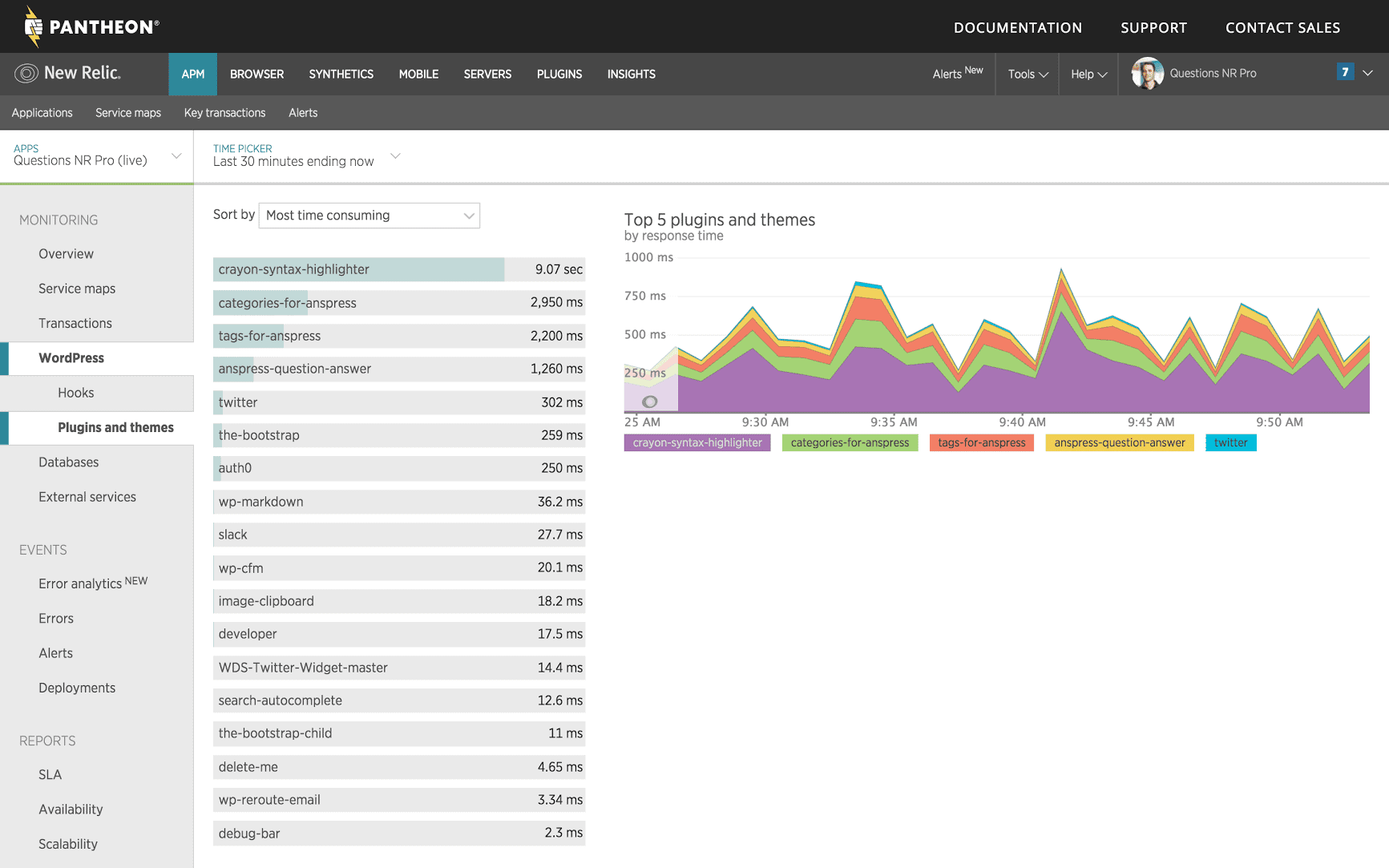Screen dimensions: 1389x868
Task: Click the Pantheon logo icon
Action: [33, 27]
